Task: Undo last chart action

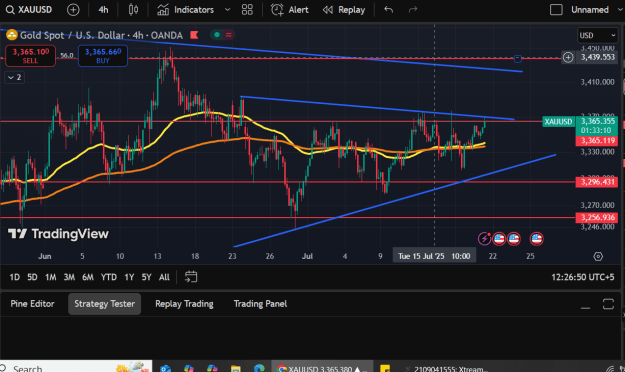Action: click(x=388, y=10)
